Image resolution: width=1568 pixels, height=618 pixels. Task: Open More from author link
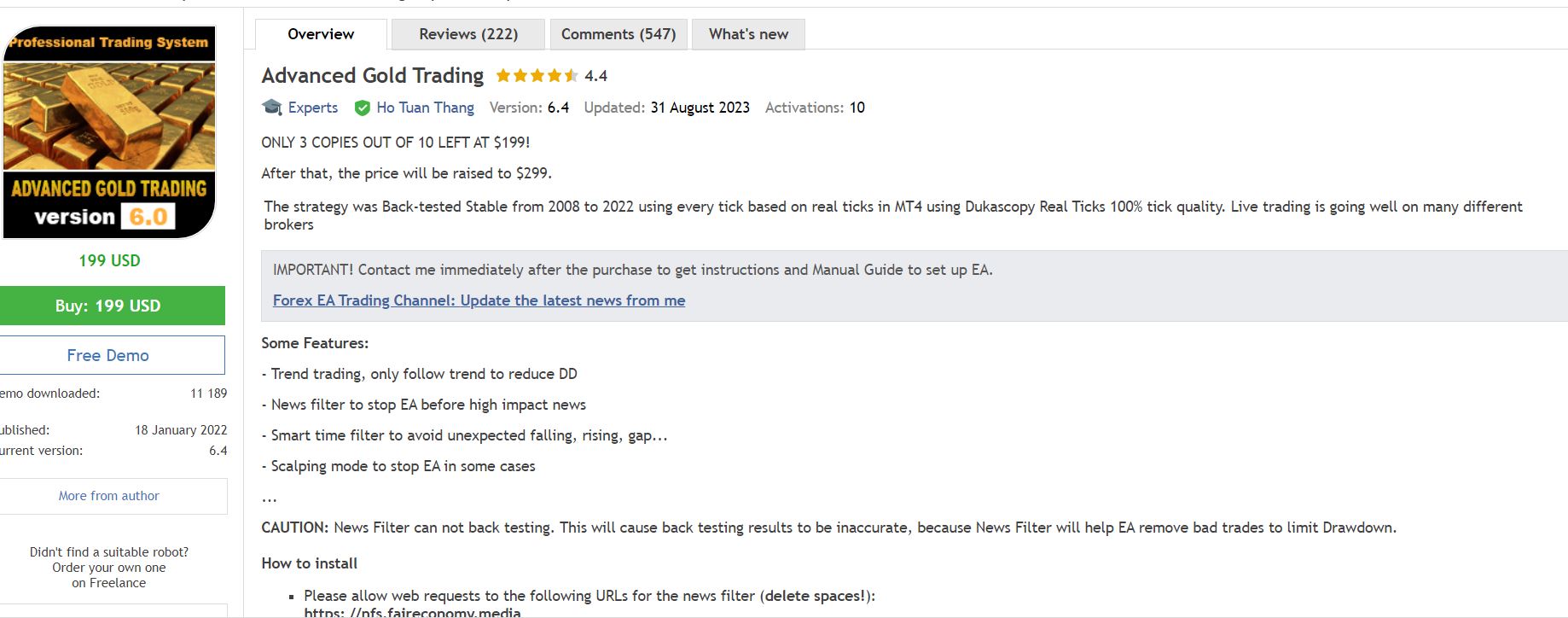[x=108, y=496]
